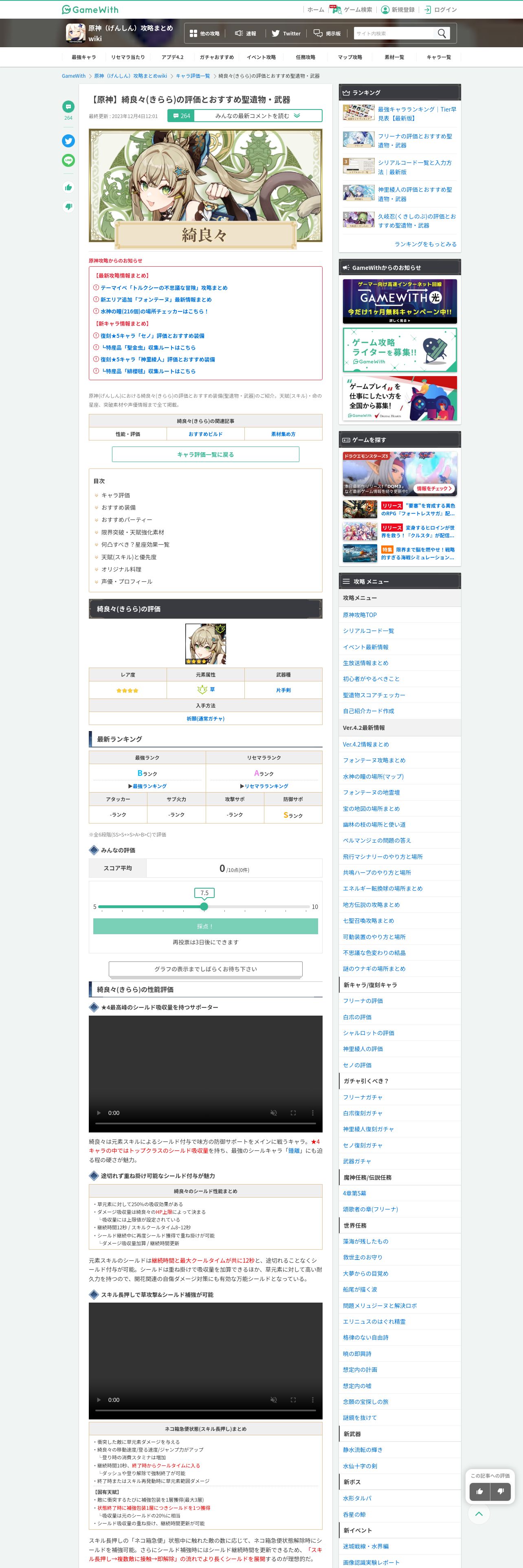Jump to おすすめ装備 in table of contents

pyautogui.click(x=118, y=508)
